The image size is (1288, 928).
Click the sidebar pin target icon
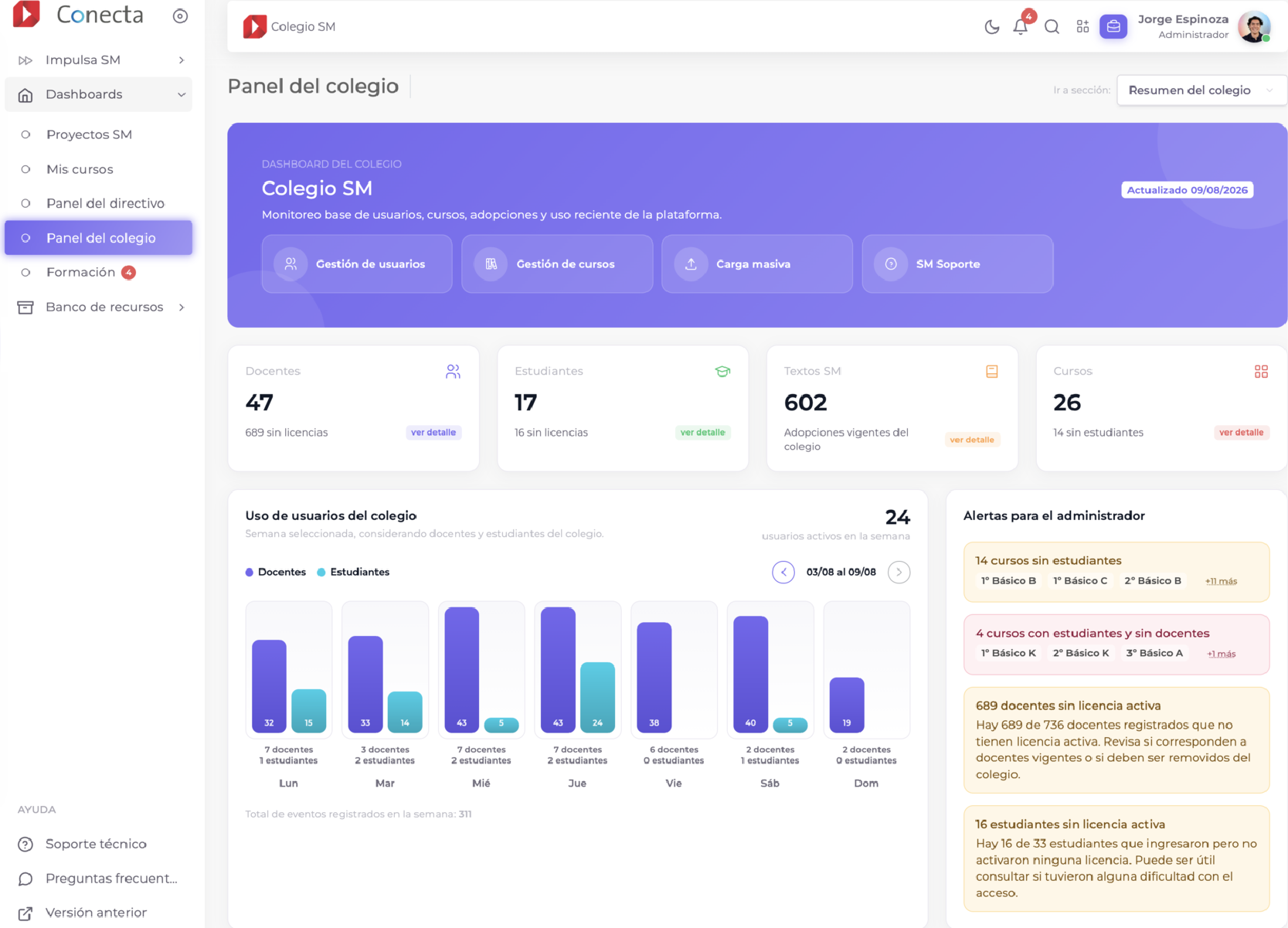coord(180,16)
